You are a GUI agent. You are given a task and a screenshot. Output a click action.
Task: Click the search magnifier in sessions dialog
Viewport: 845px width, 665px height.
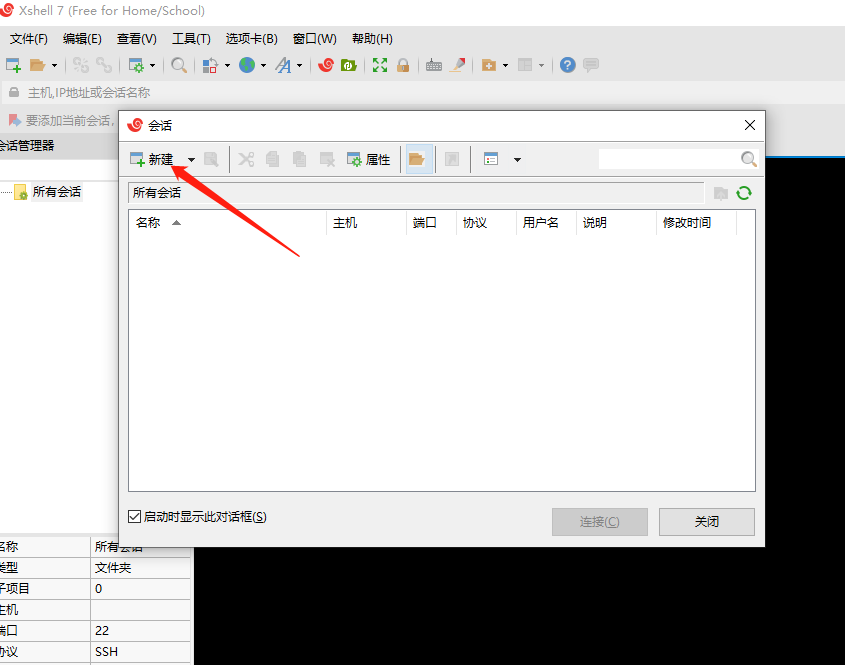pos(749,159)
